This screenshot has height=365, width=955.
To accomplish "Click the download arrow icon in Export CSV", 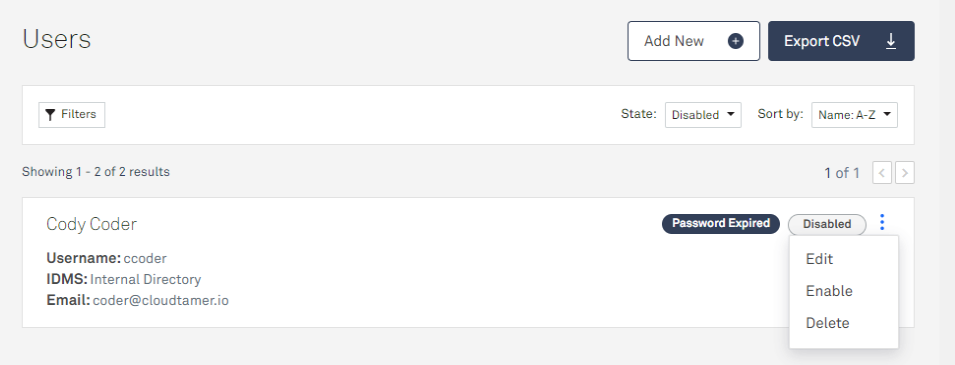I will pyautogui.click(x=890, y=41).
